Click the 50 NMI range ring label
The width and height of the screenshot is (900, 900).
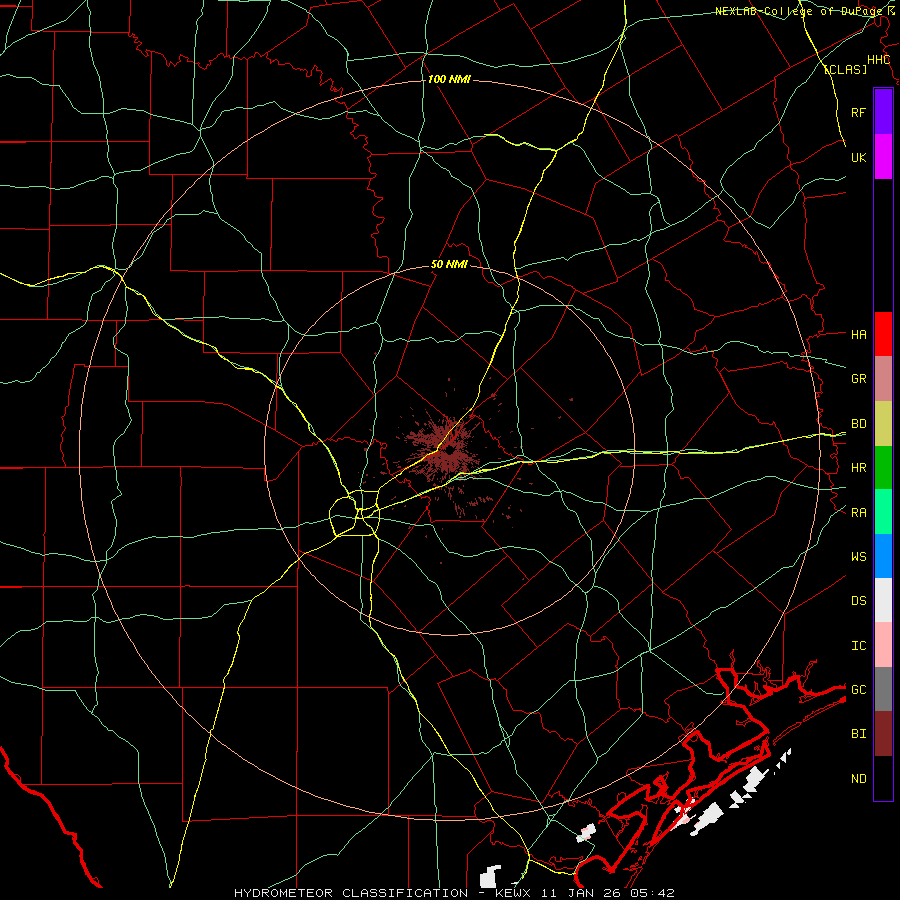tap(449, 264)
